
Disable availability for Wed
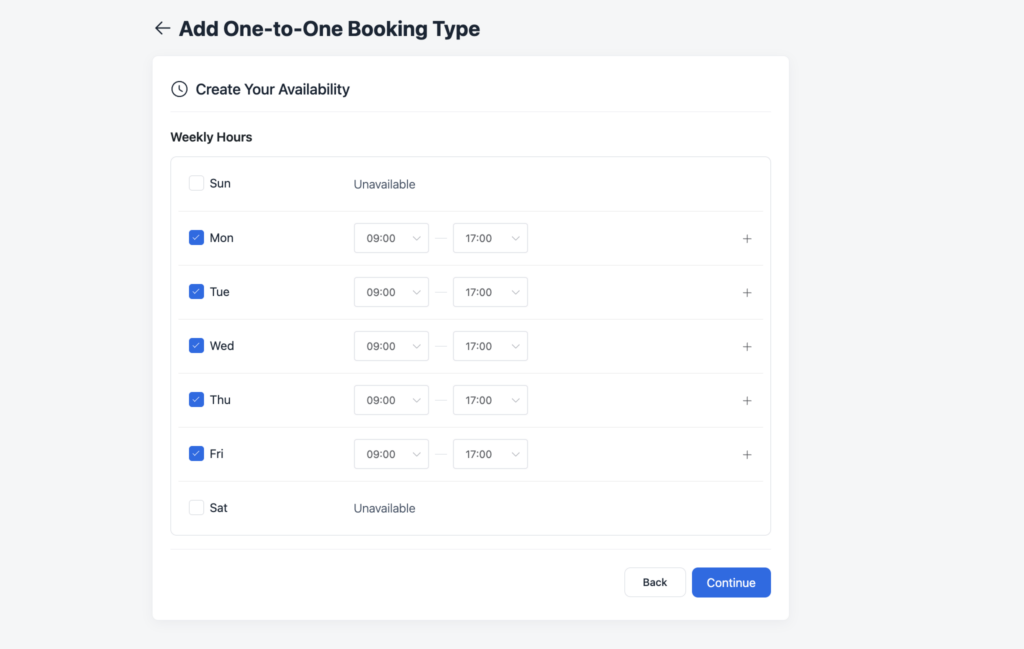coord(196,345)
